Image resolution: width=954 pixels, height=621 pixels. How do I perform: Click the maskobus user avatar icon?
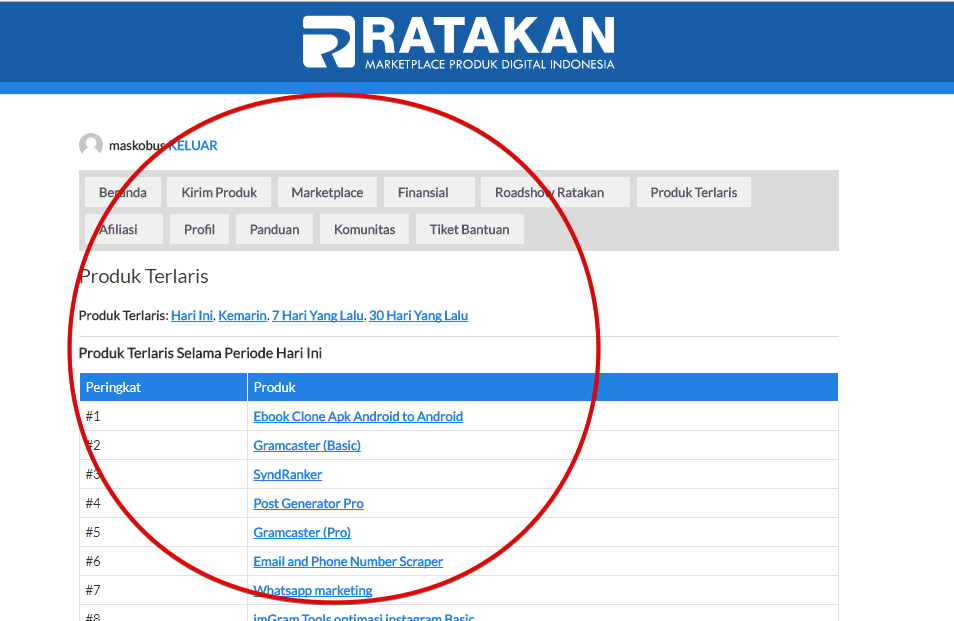pyautogui.click(x=91, y=145)
